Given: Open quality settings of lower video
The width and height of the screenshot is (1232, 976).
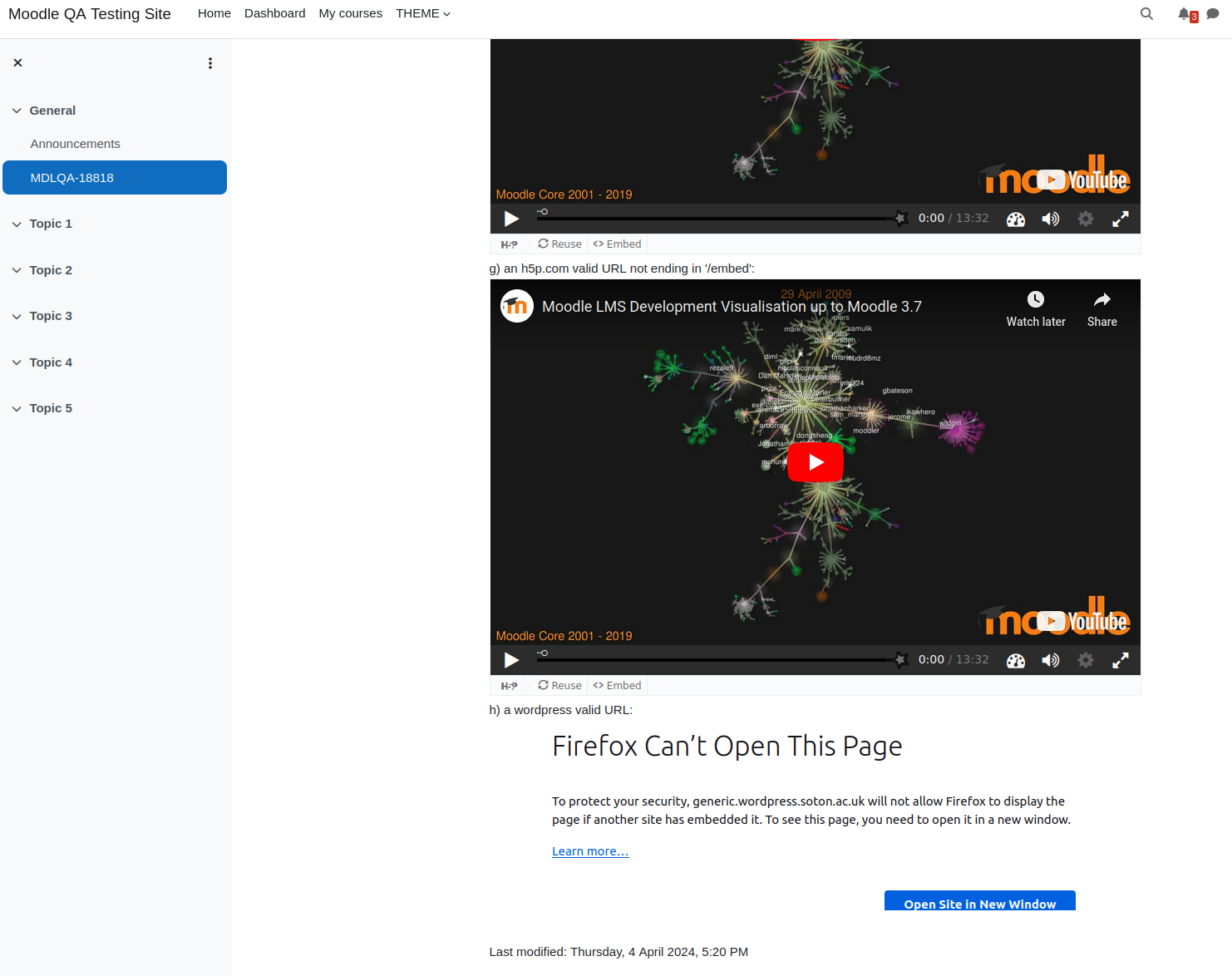Looking at the screenshot, I should (x=1086, y=660).
